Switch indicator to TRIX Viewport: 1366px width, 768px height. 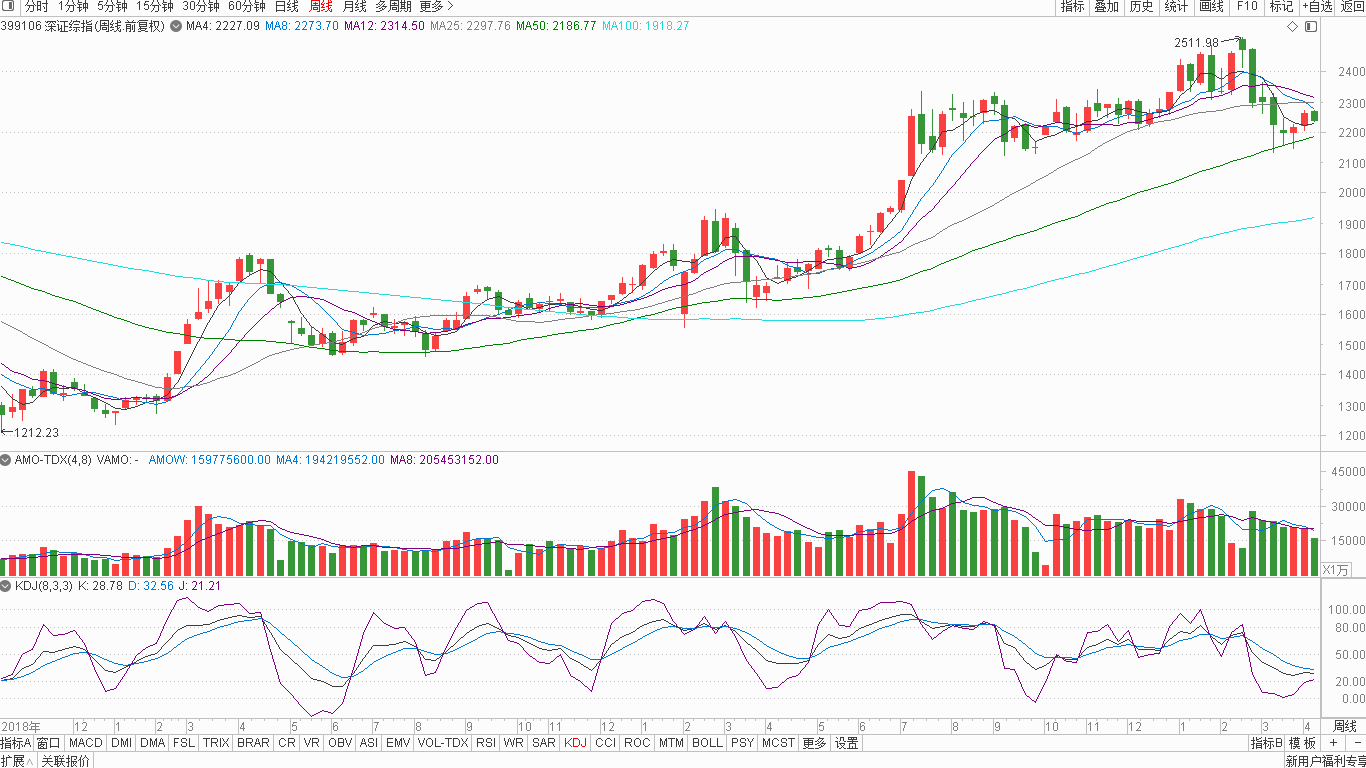click(x=216, y=743)
